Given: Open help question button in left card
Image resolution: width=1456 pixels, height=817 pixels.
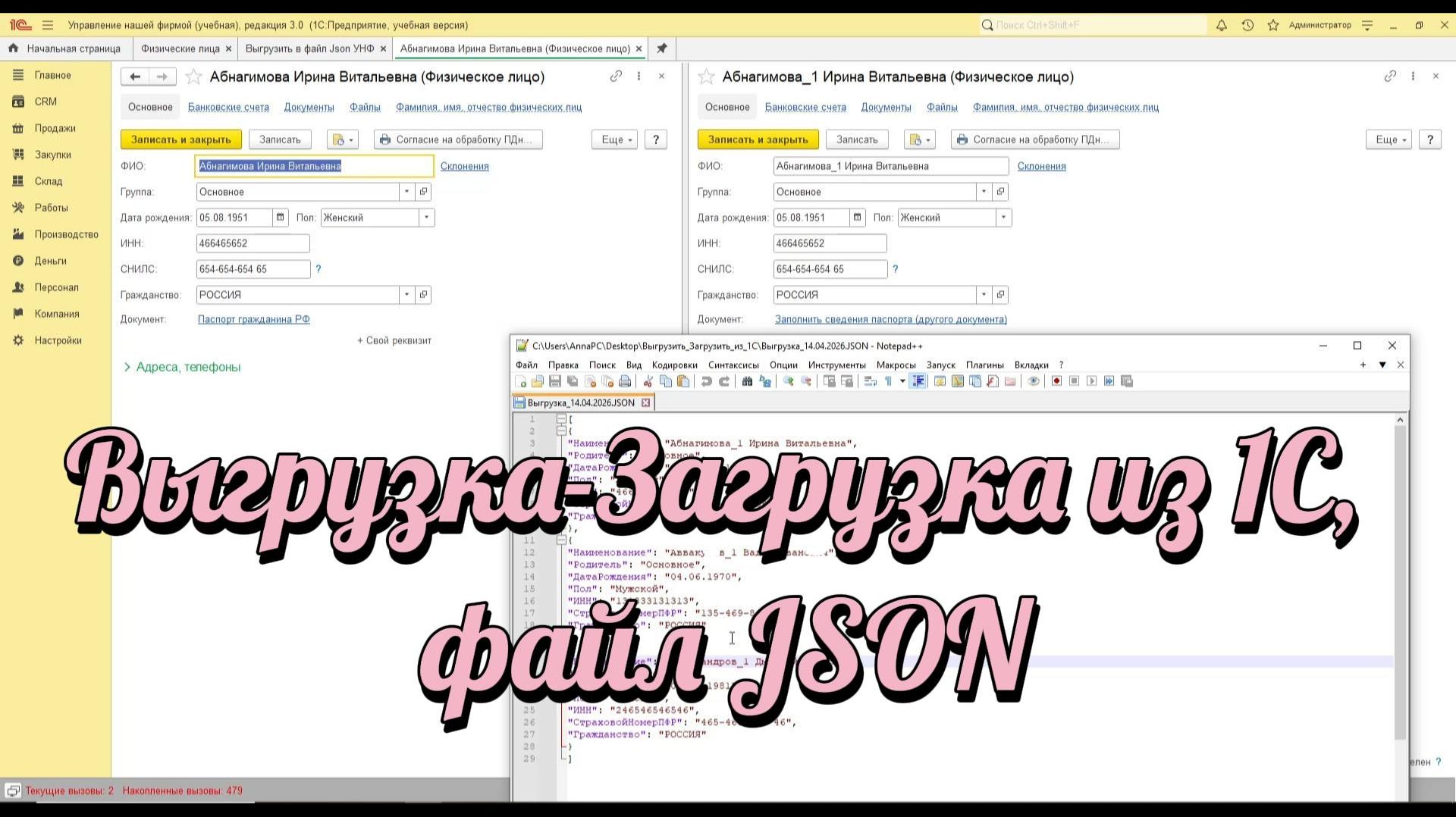Looking at the screenshot, I should pyautogui.click(x=656, y=139).
